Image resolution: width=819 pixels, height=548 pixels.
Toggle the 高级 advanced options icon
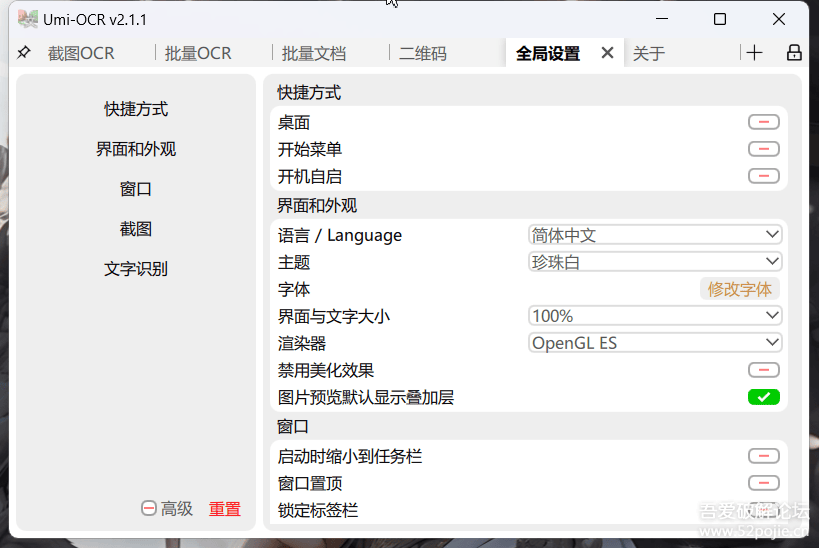click(149, 509)
